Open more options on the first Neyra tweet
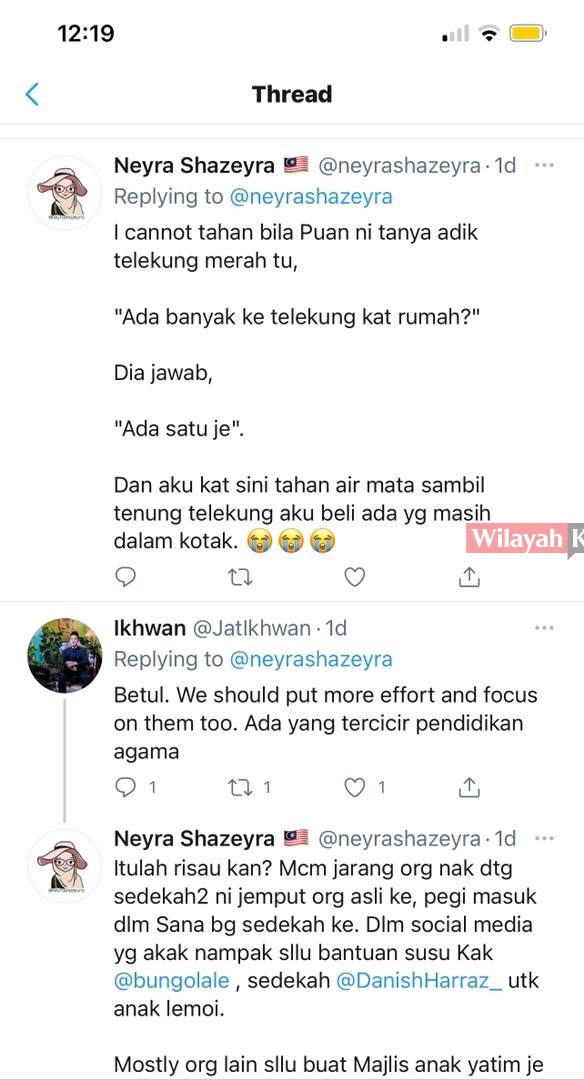 544,165
